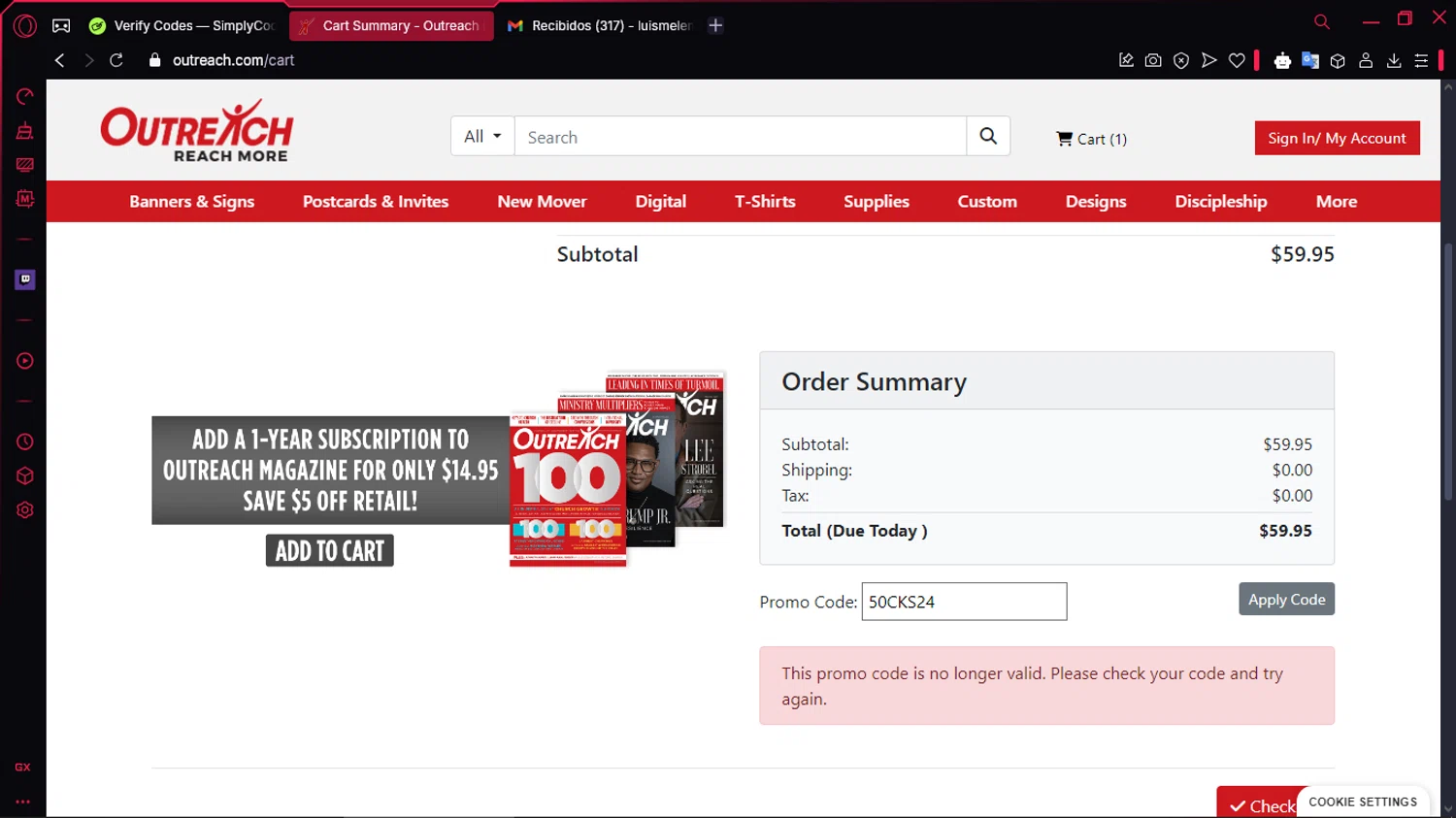Click the tab search magnifier icon

pos(1322,21)
